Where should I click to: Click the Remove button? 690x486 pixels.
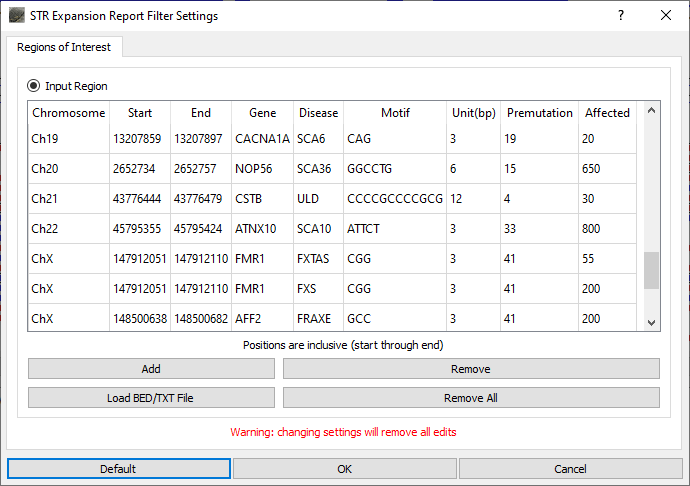471,368
